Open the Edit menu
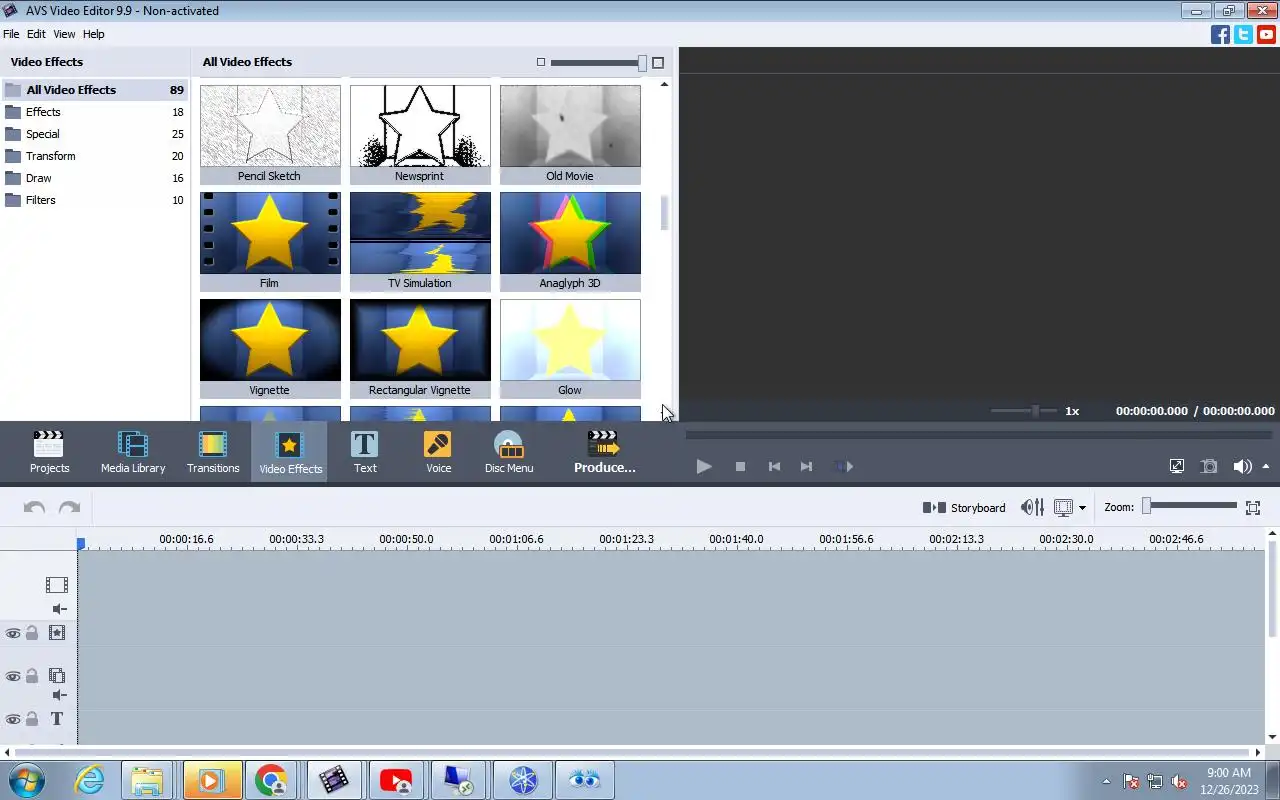 [x=36, y=34]
